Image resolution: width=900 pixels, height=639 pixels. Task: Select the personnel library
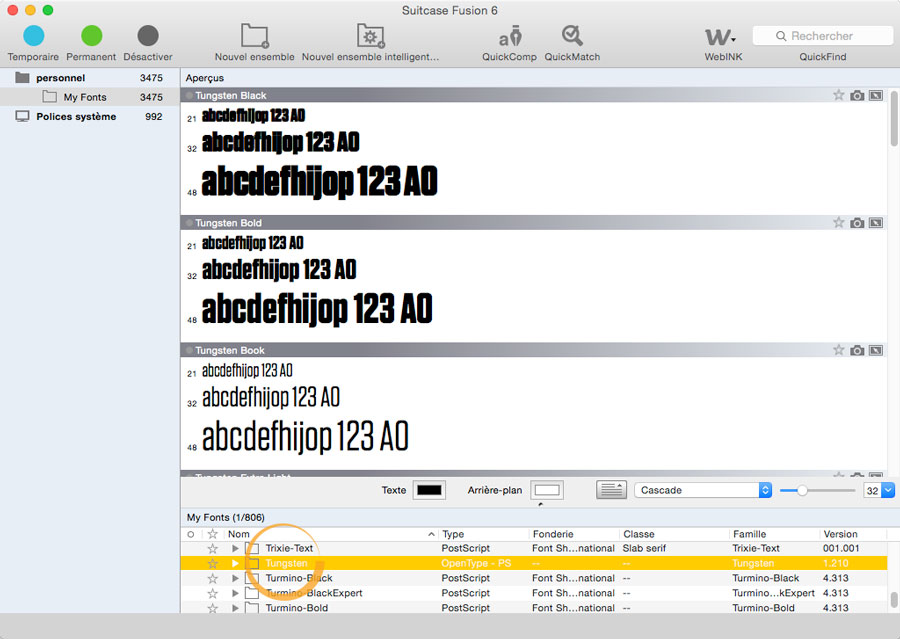tap(90, 78)
